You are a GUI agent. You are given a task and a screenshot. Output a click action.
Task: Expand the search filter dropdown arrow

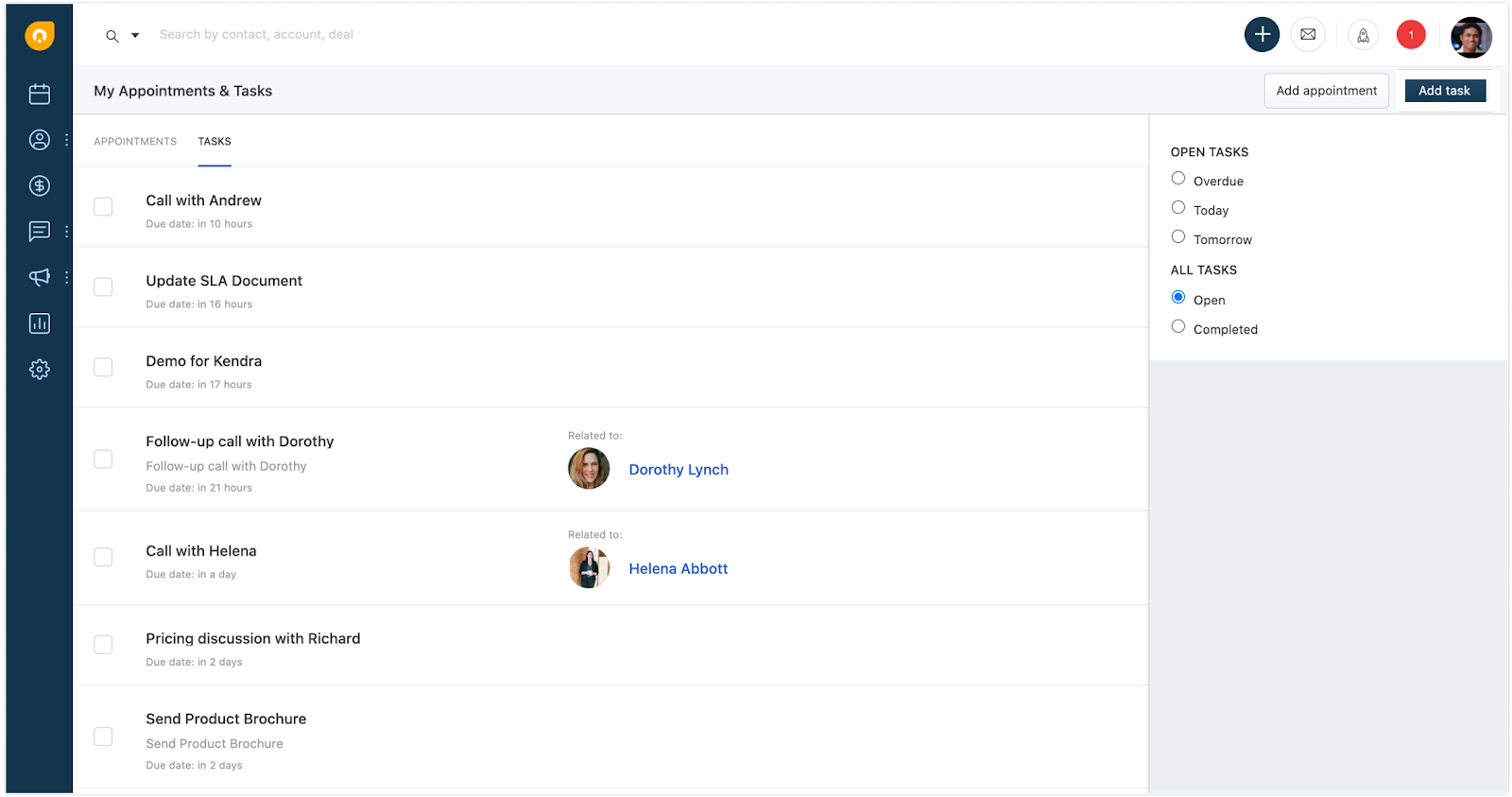point(135,36)
